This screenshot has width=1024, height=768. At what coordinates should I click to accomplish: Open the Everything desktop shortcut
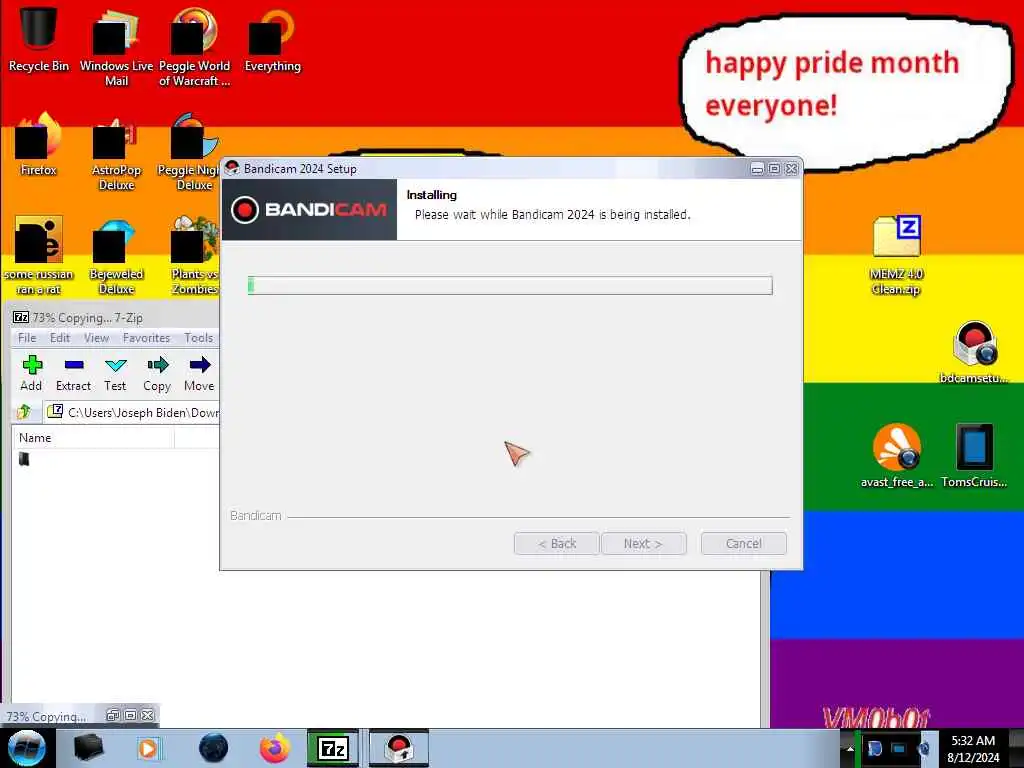(x=272, y=40)
